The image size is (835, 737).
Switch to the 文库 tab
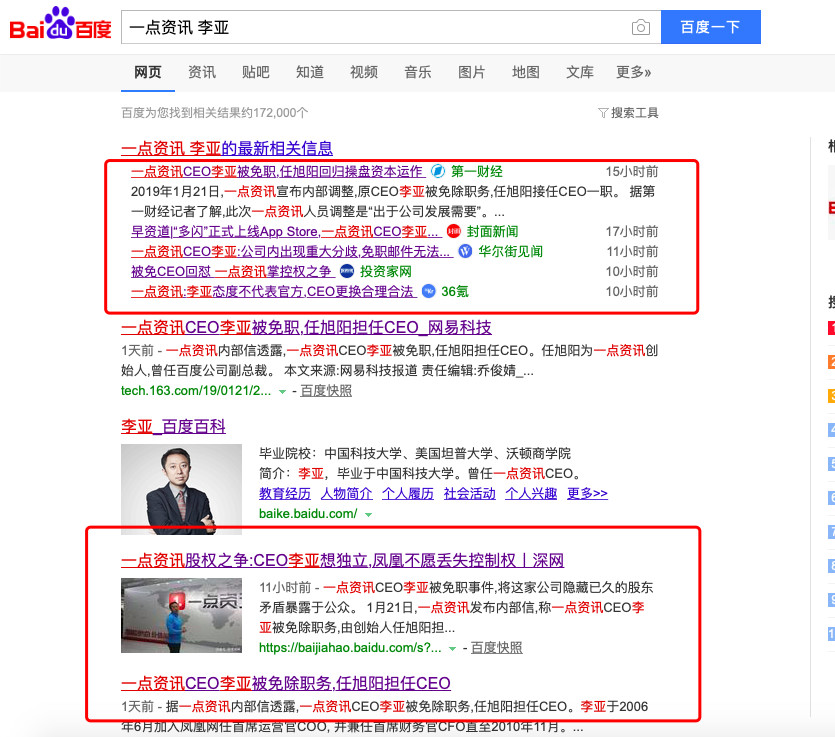click(x=580, y=72)
